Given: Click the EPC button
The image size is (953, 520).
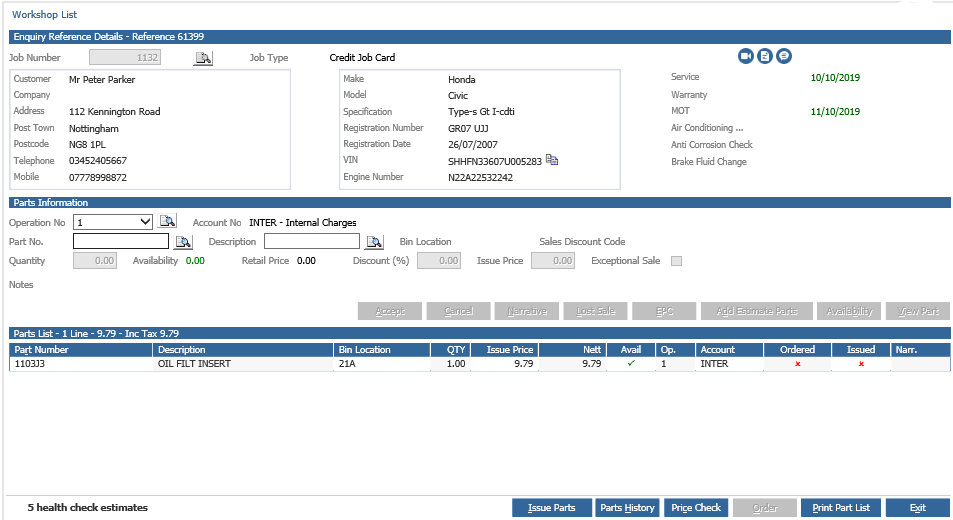Looking at the screenshot, I should [x=664, y=311].
